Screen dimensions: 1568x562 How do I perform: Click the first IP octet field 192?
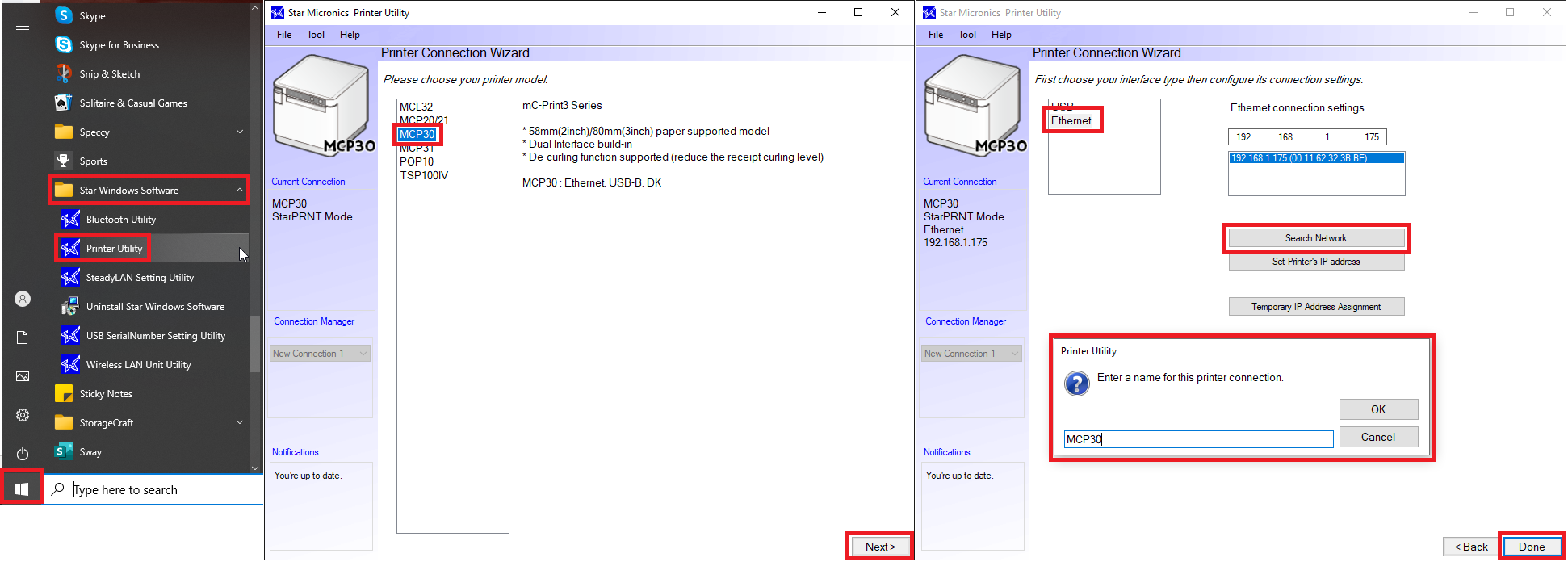pos(1244,137)
